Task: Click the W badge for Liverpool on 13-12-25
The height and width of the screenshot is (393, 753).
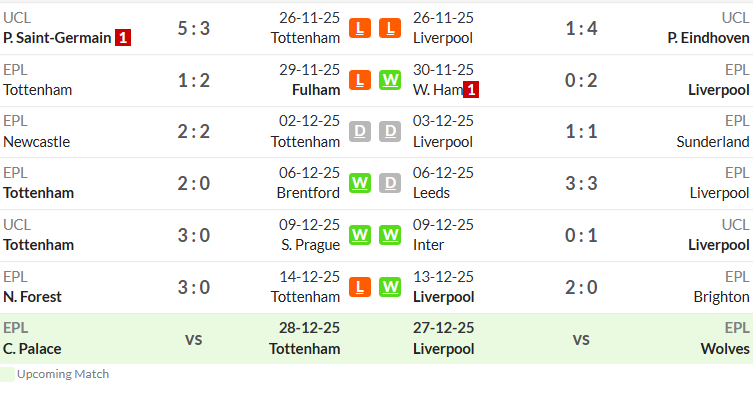Action: (390, 287)
